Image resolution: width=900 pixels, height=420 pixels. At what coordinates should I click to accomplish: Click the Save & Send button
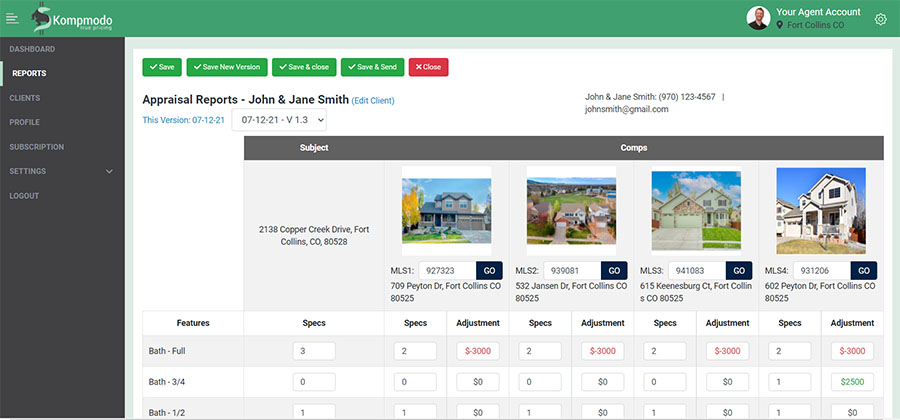[x=372, y=67]
